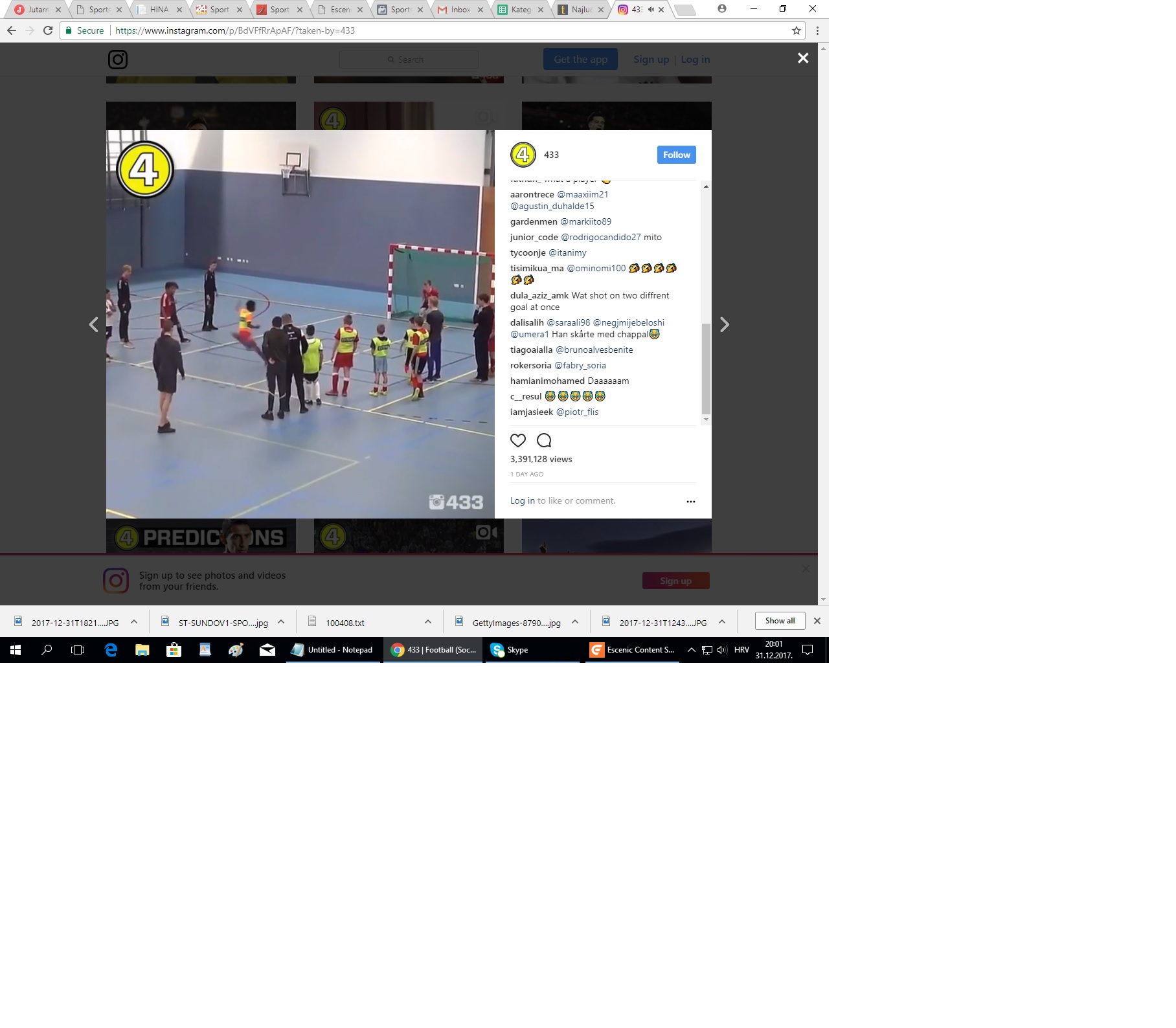
Task: Go to next post with right arrow
Action: (725, 325)
